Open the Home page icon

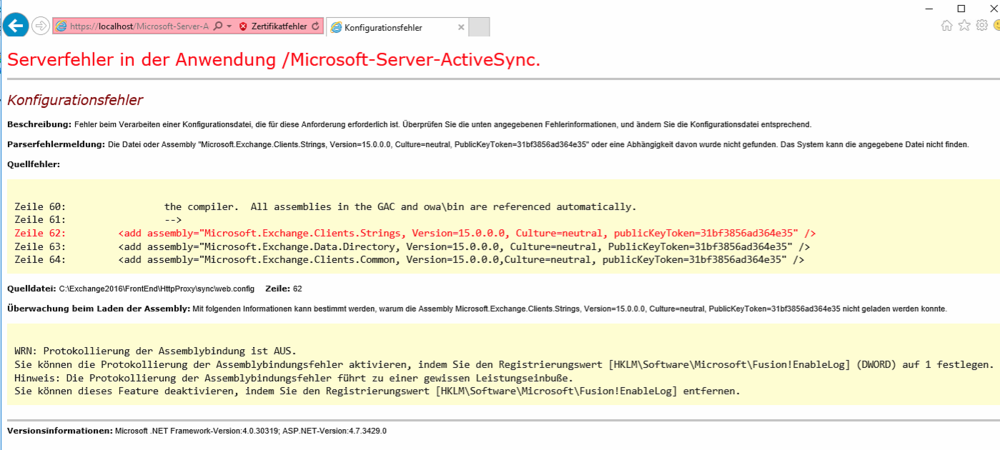[x=946, y=26]
